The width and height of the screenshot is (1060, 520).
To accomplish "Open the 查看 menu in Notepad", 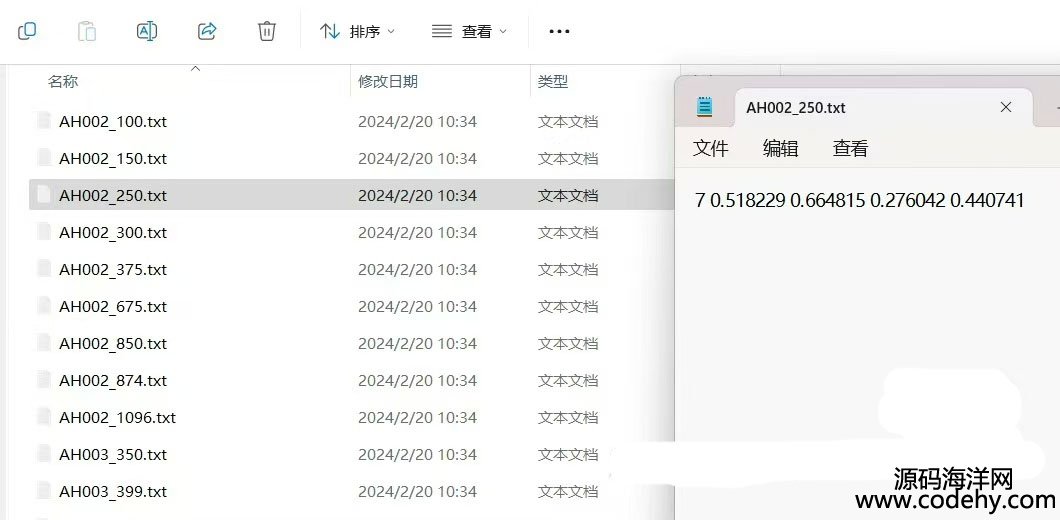I will [x=850, y=148].
